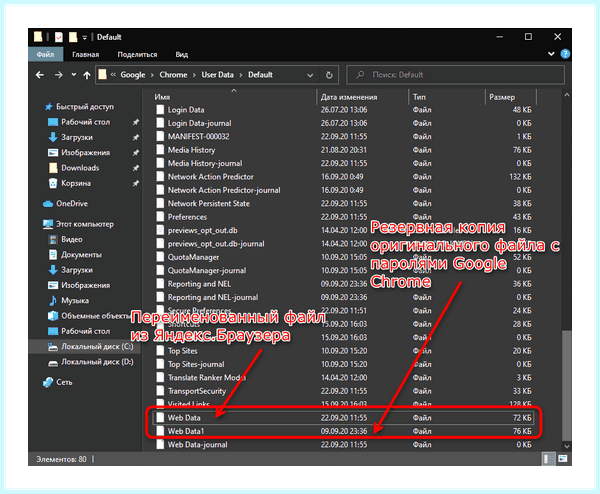Open Объемные объекты in the sidebar
600x494 pixels.
(x=95, y=316)
